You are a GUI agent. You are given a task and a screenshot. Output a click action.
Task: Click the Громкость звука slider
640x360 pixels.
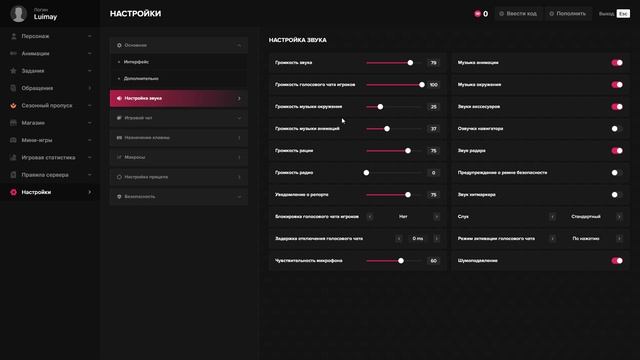[x=394, y=63]
